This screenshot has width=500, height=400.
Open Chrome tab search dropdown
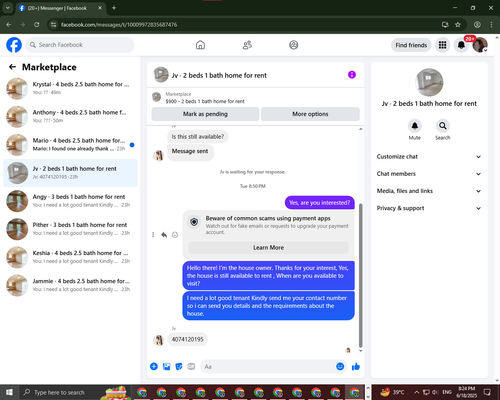(7, 8)
